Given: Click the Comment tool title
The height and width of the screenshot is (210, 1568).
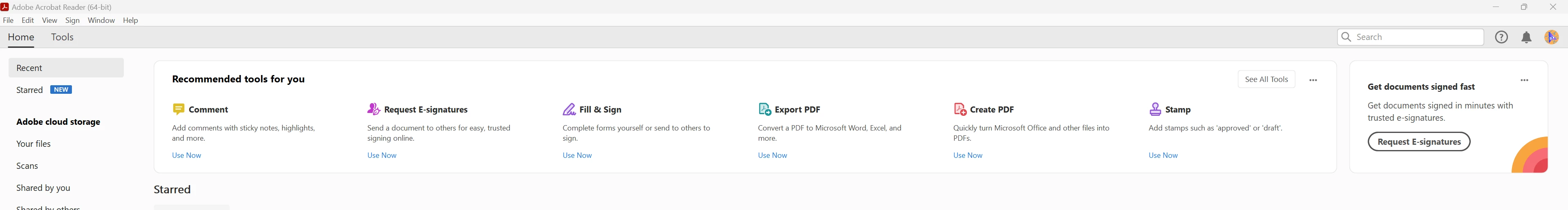Looking at the screenshot, I should 208,110.
